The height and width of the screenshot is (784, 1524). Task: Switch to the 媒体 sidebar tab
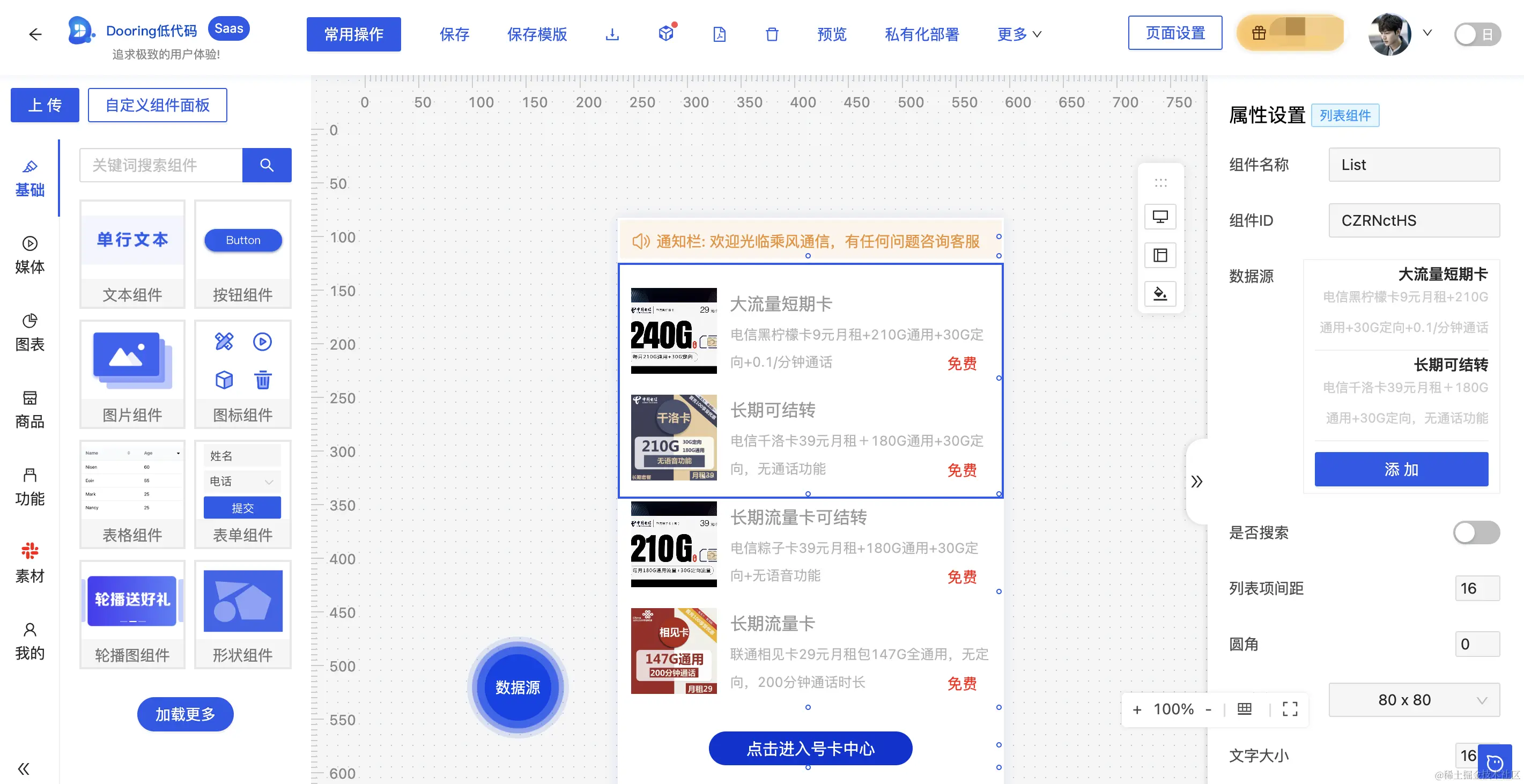29,255
